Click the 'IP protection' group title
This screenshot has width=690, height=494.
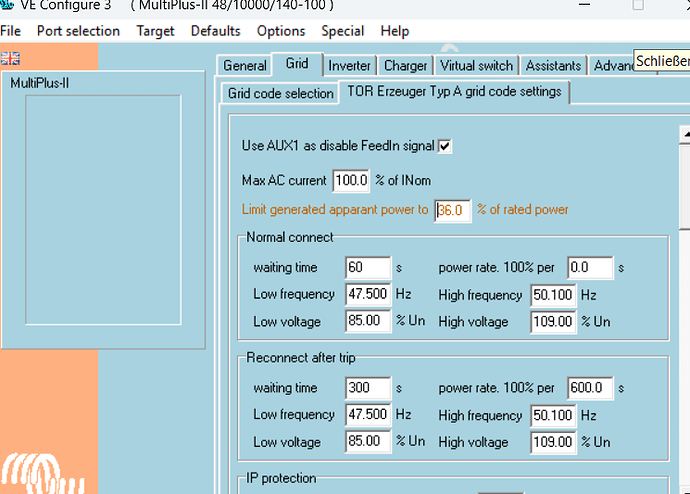tap(281, 478)
